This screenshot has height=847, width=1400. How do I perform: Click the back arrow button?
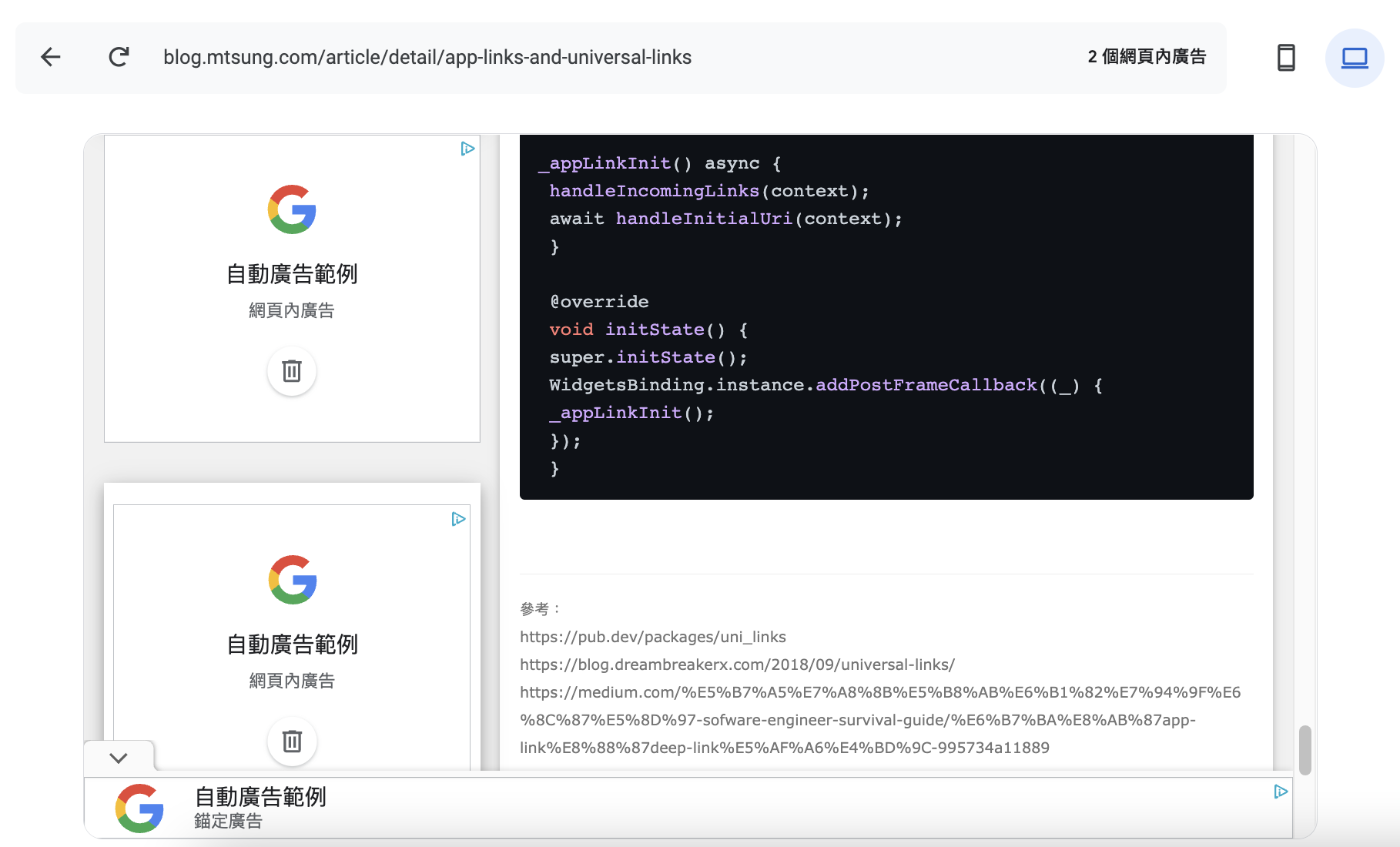(51, 57)
